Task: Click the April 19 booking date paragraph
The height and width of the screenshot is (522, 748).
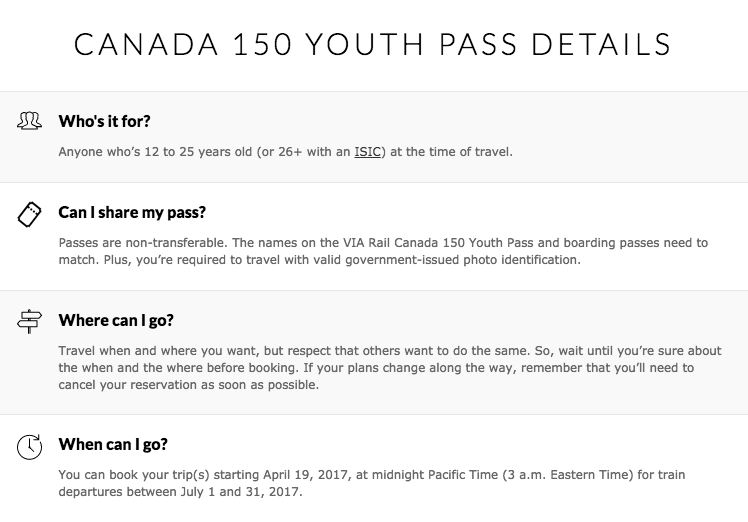Action: [372, 483]
